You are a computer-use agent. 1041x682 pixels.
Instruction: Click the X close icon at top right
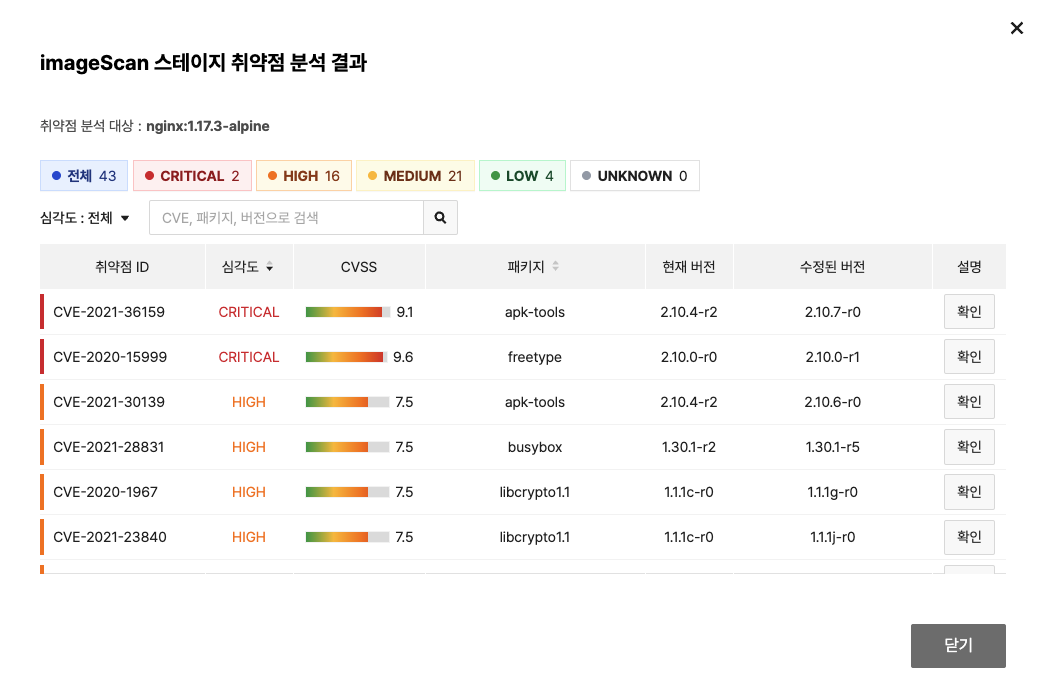tap(1017, 28)
